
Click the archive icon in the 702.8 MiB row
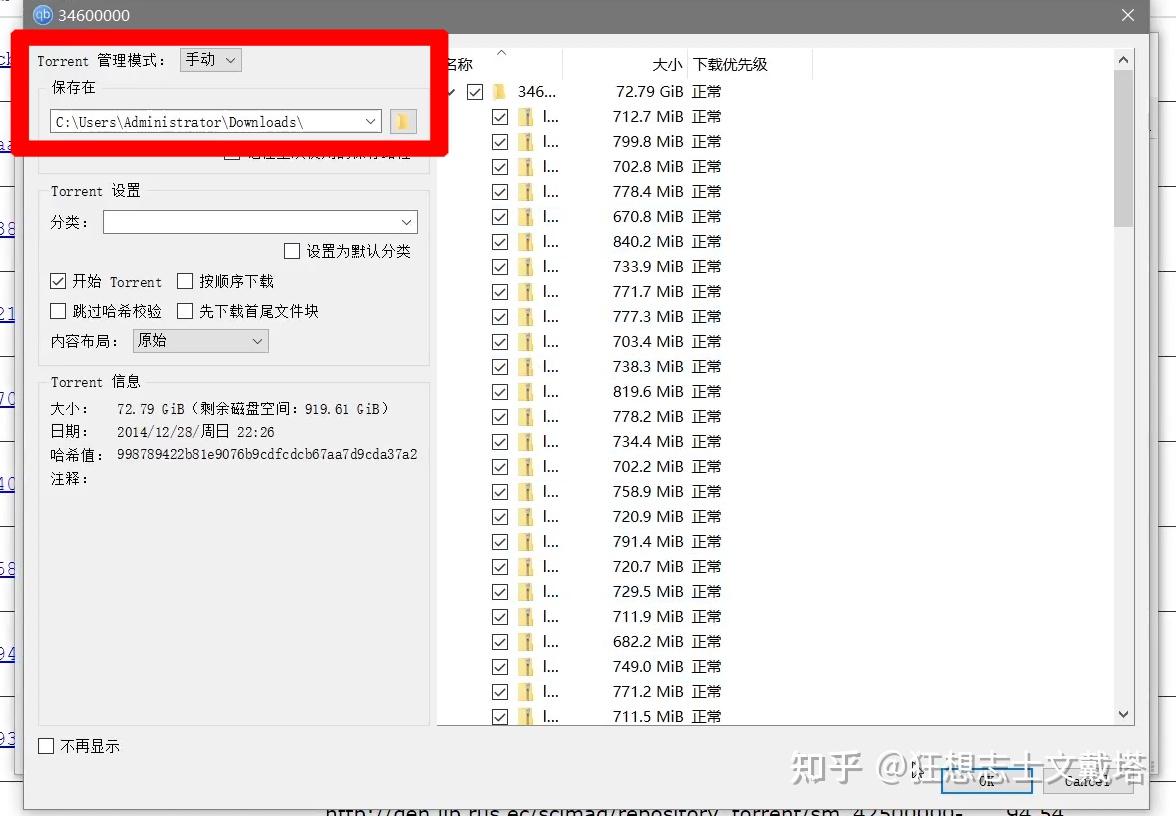(526, 166)
